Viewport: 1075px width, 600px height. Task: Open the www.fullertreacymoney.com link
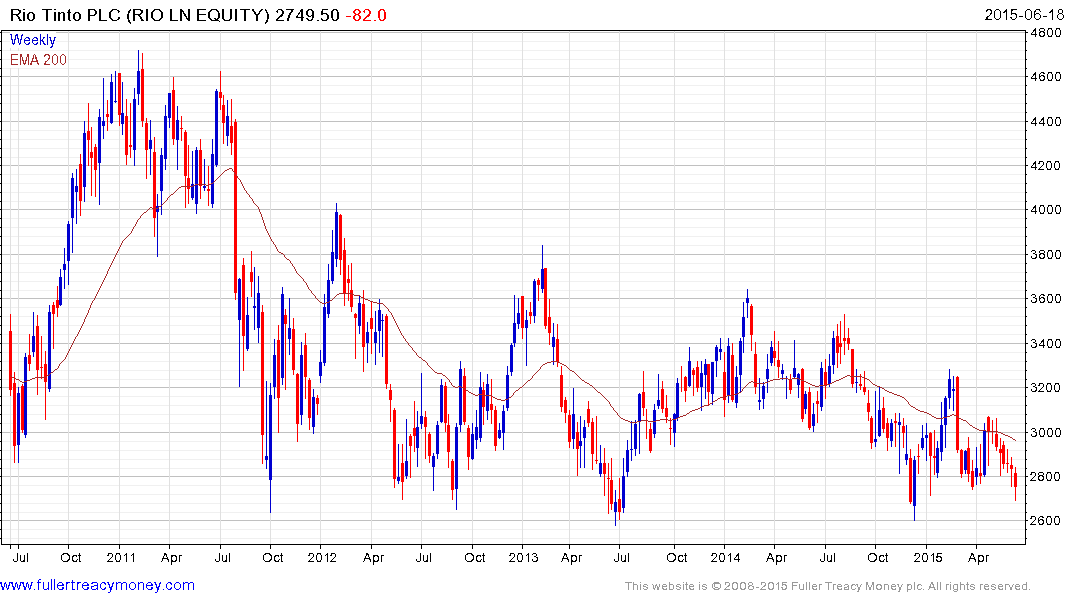click(x=97, y=586)
